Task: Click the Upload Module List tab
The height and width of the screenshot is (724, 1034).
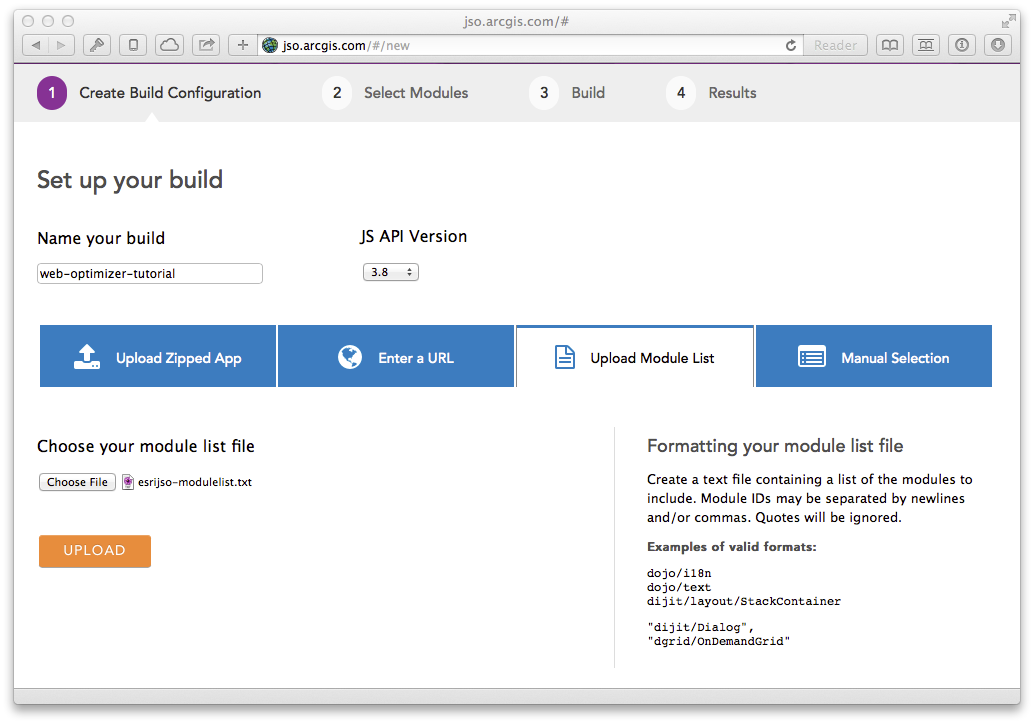Action: click(634, 356)
